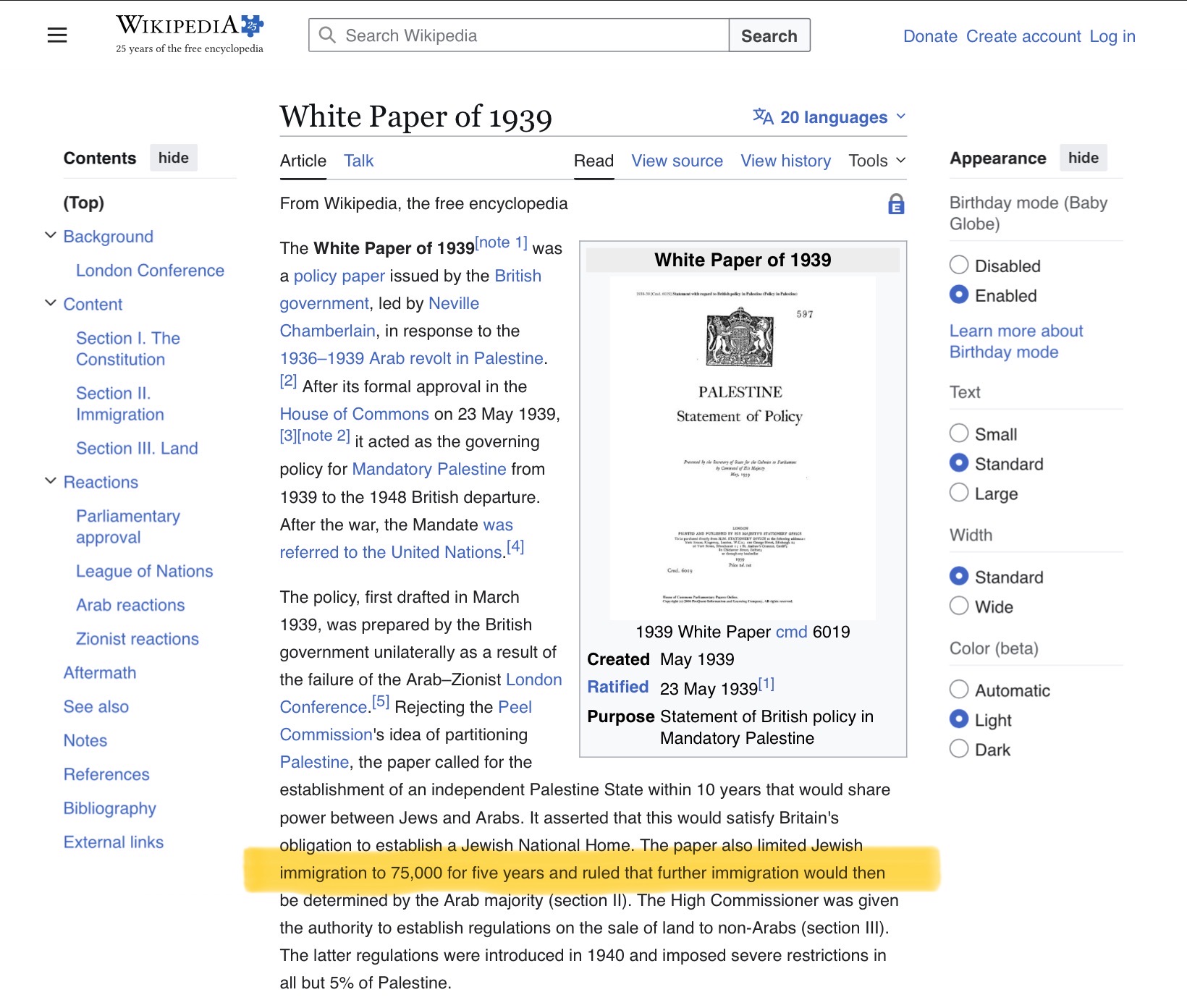
Task: Select Enabled for Birthday mode
Action: (x=959, y=295)
